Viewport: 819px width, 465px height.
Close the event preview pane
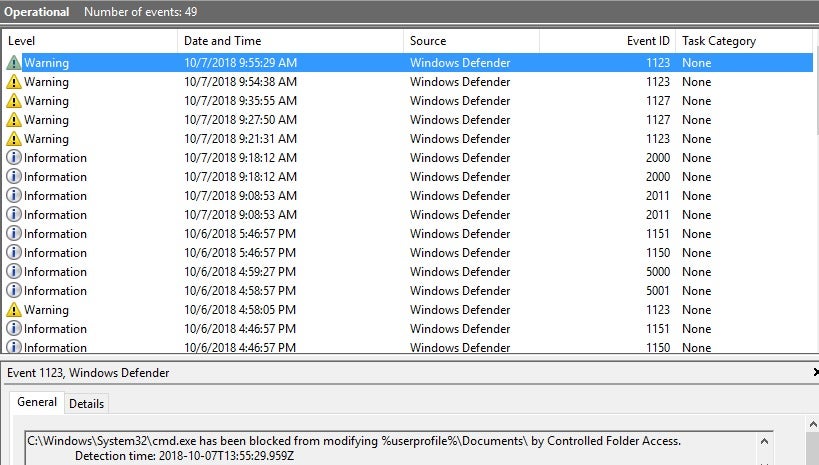[x=815, y=372]
